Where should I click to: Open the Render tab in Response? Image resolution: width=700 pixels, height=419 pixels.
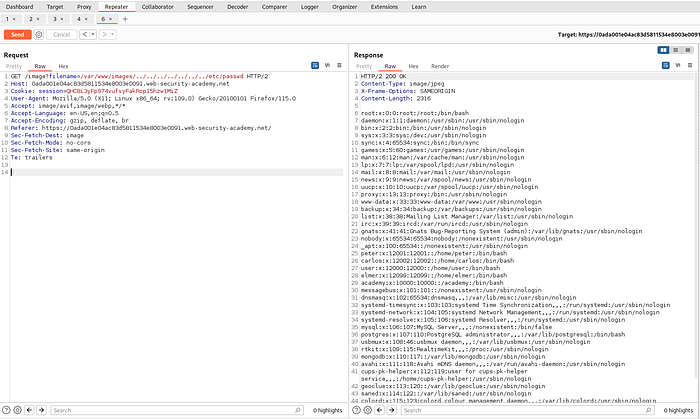click(x=440, y=64)
